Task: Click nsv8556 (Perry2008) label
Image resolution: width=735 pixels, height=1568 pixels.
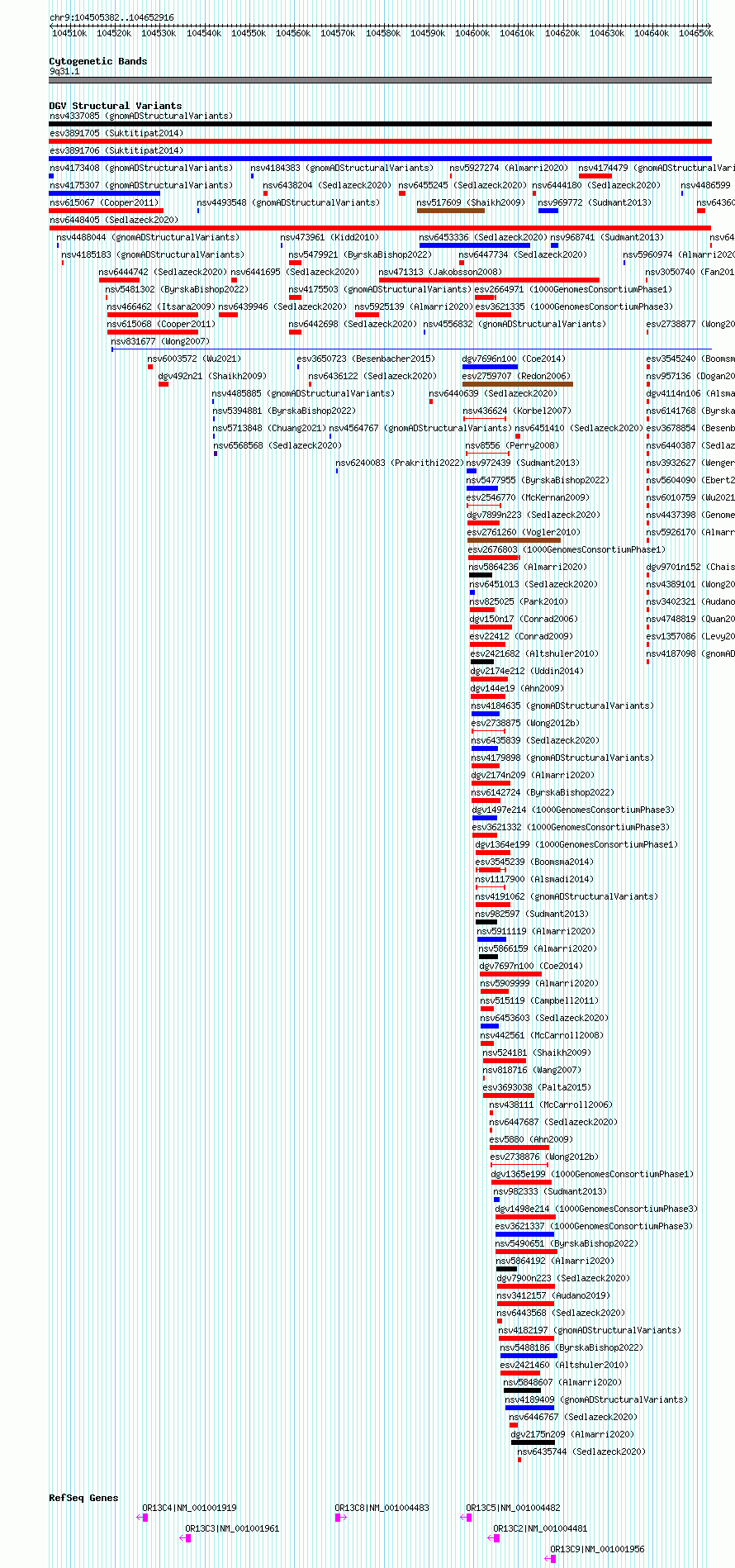Action: point(512,445)
